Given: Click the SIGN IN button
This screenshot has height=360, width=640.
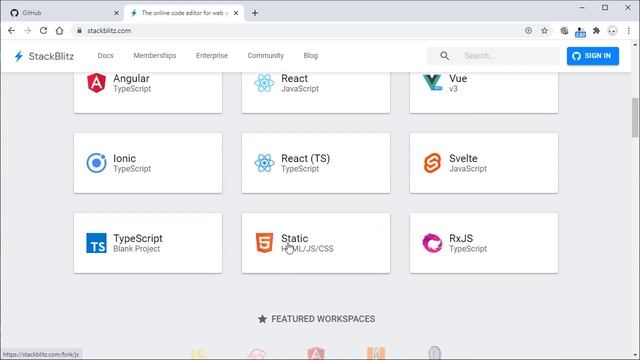Looking at the screenshot, I should 593,56.
